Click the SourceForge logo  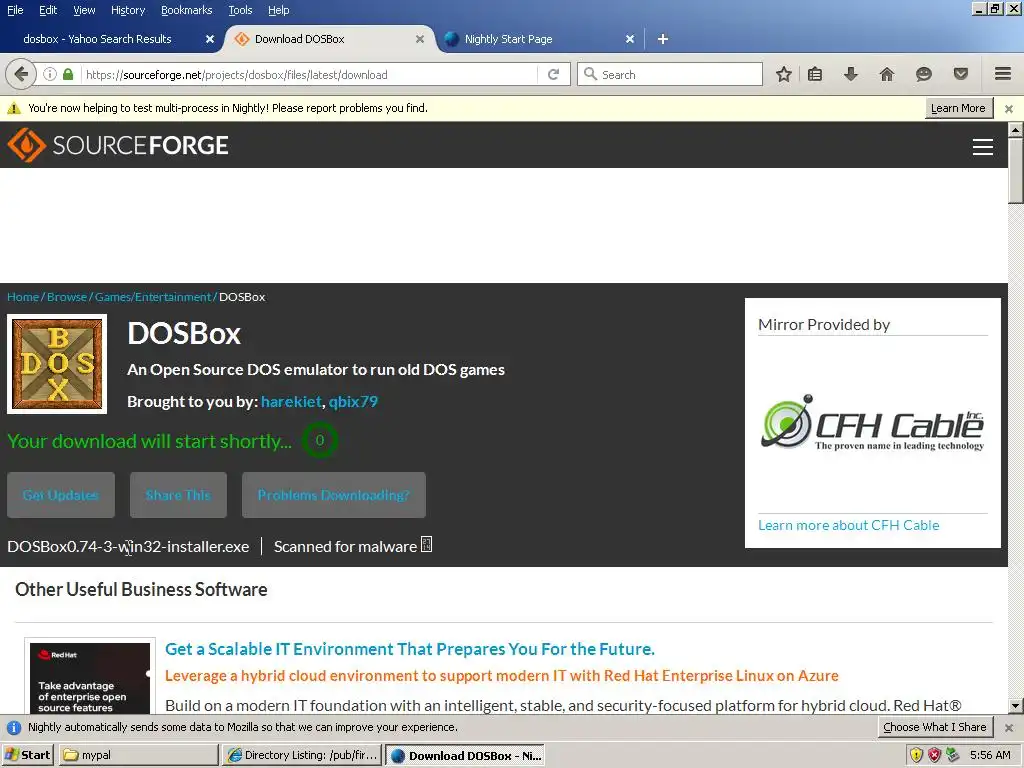(118, 144)
